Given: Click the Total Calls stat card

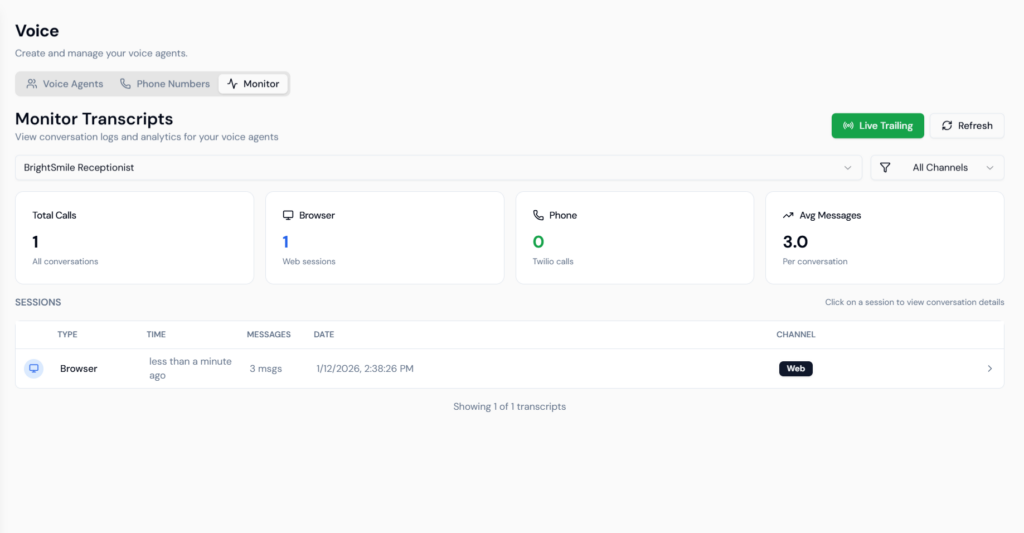Looking at the screenshot, I should point(134,239).
